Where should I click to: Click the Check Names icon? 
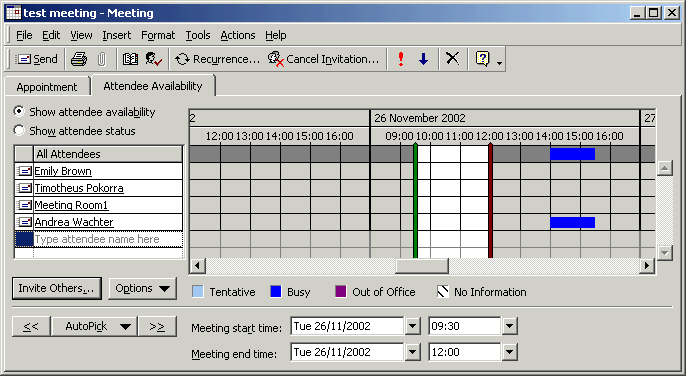pos(154,59)
